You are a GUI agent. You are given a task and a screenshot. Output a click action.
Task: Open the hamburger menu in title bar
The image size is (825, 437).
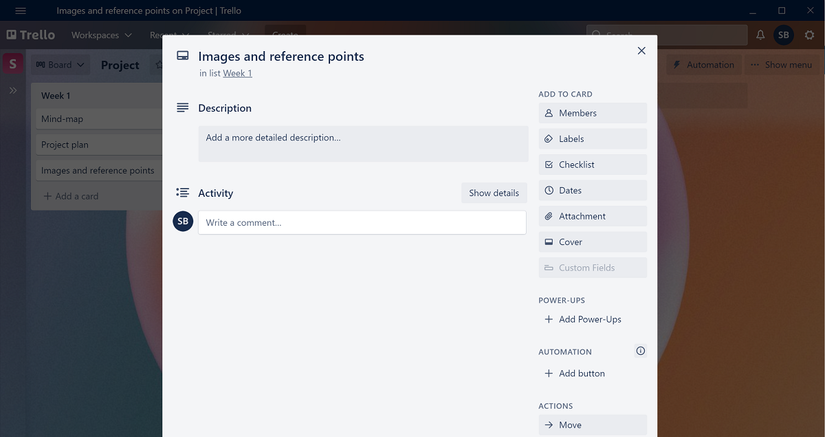coord(21,11)
